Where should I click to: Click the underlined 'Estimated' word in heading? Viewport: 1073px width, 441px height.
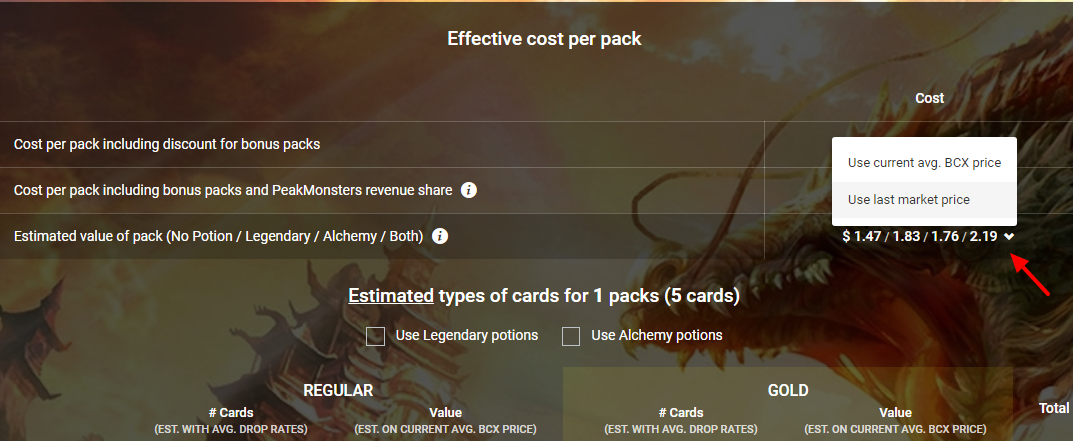tap(391, 296)
